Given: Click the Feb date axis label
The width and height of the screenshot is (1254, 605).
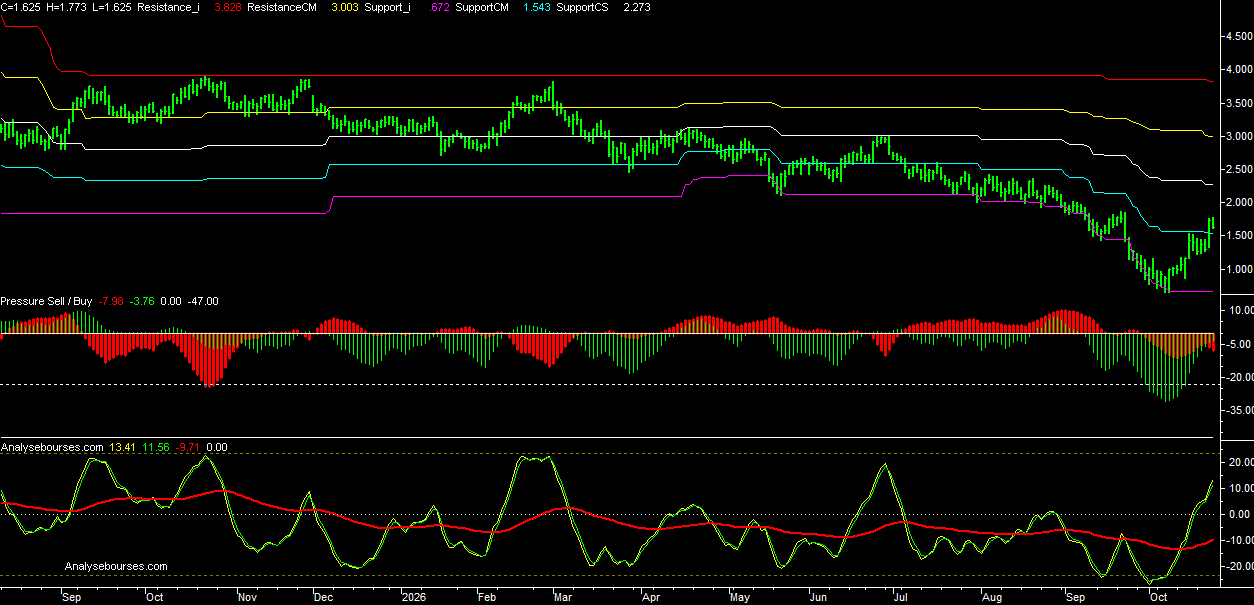Looking at the screenshot, I should (x=486, y=596).
